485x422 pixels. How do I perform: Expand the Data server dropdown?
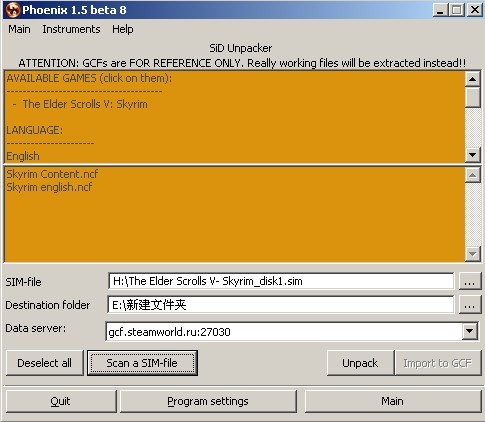[470, 331]
